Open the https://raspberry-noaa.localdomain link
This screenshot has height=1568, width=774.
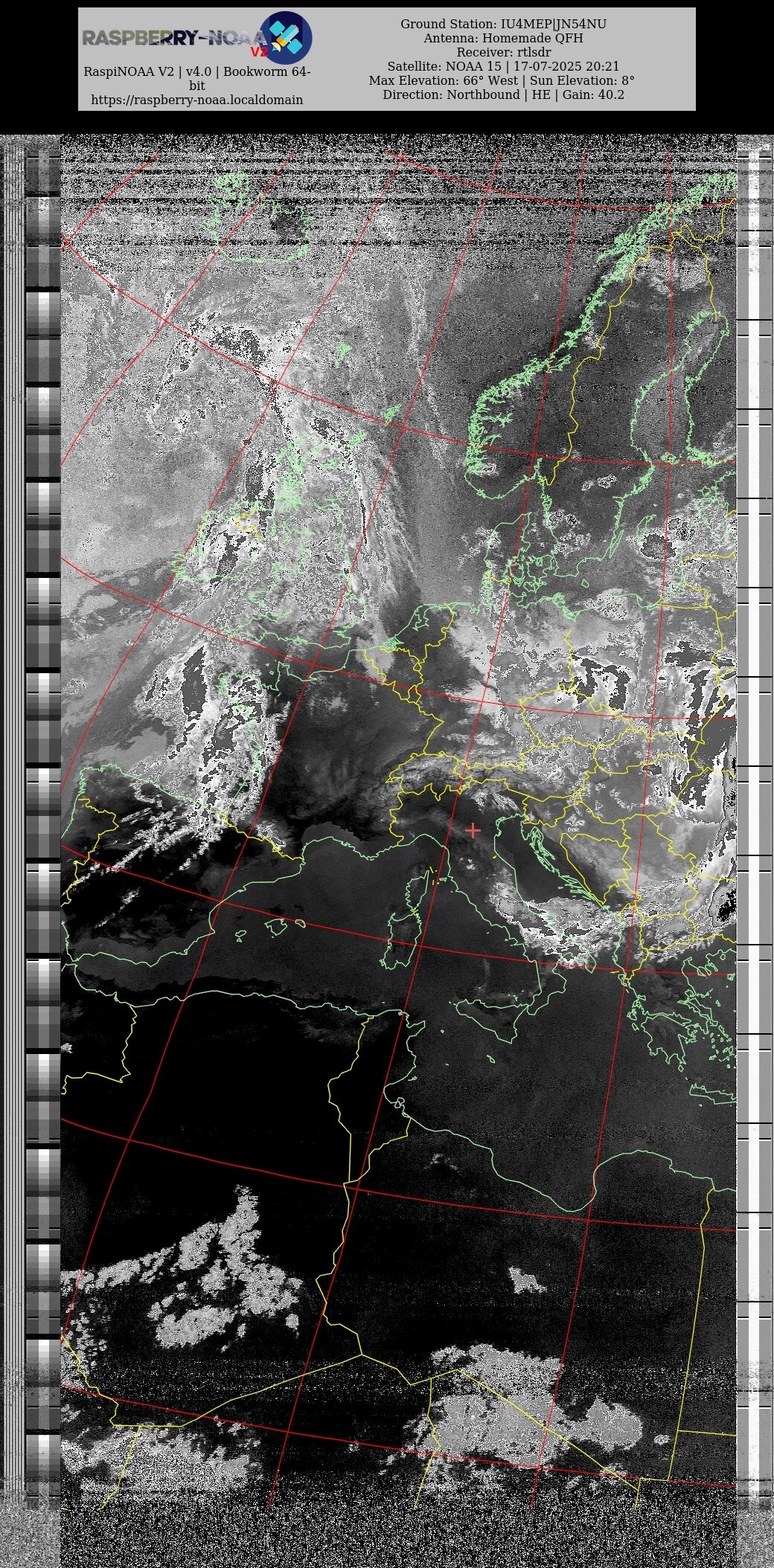[197, 100]
